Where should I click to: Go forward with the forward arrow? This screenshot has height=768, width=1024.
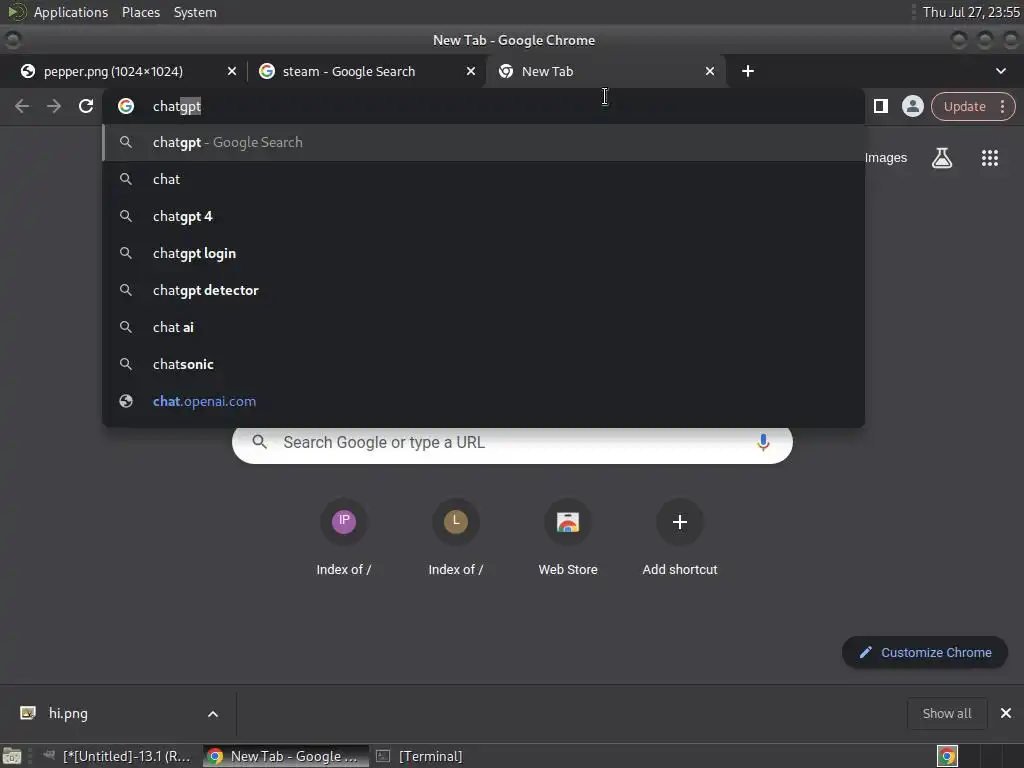click(54, 106)
